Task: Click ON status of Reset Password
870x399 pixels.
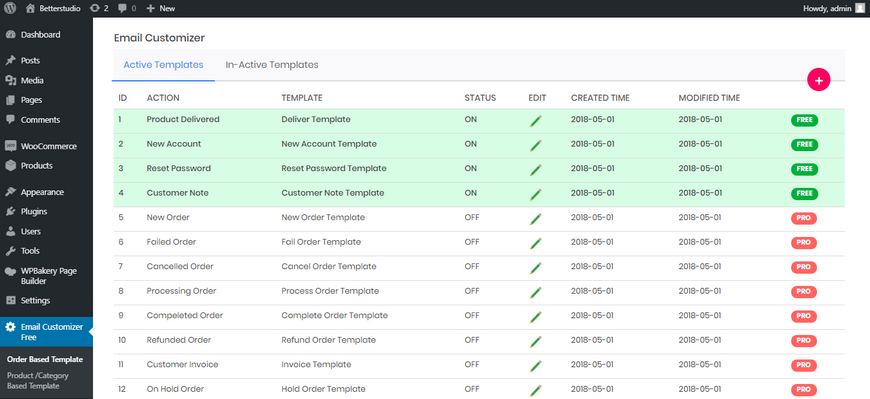Action: pyautogui.click(x=471, y=168)
